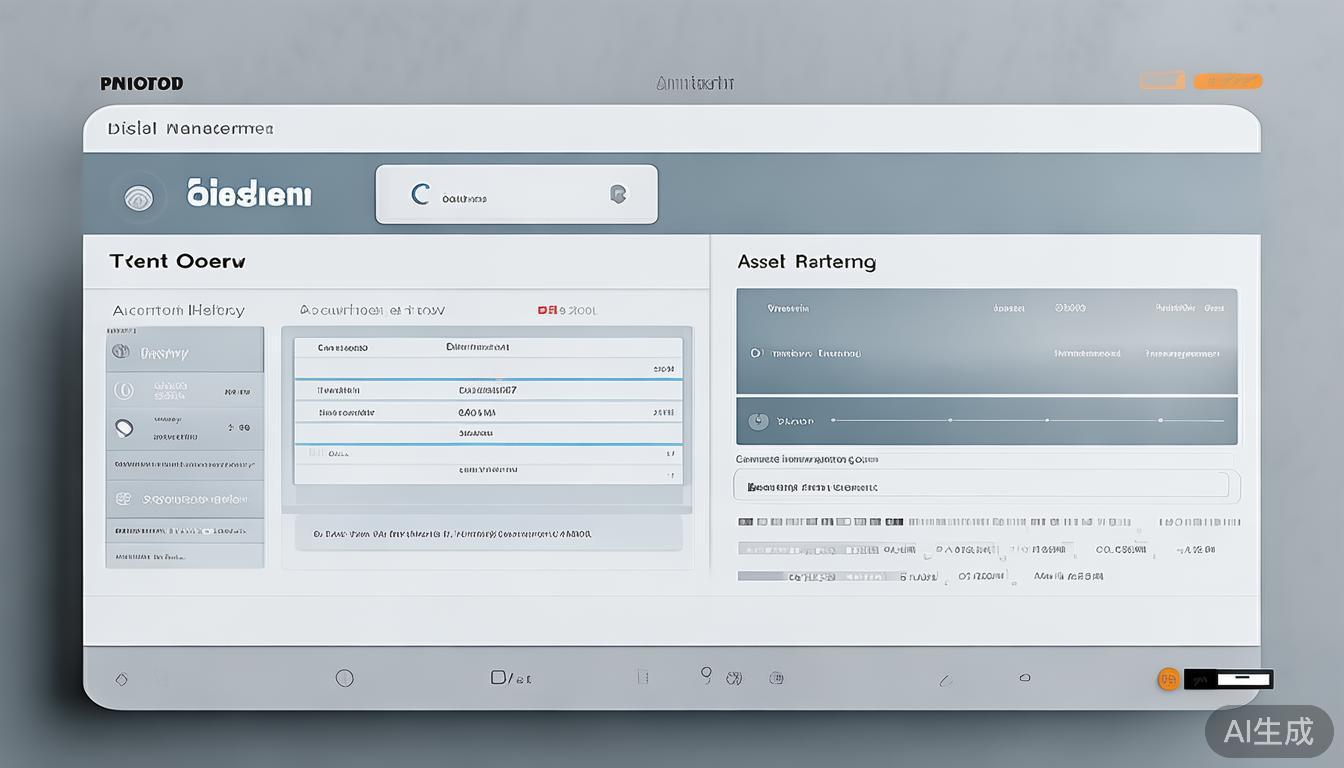Click the small icon at search box right end

(618, 194)
